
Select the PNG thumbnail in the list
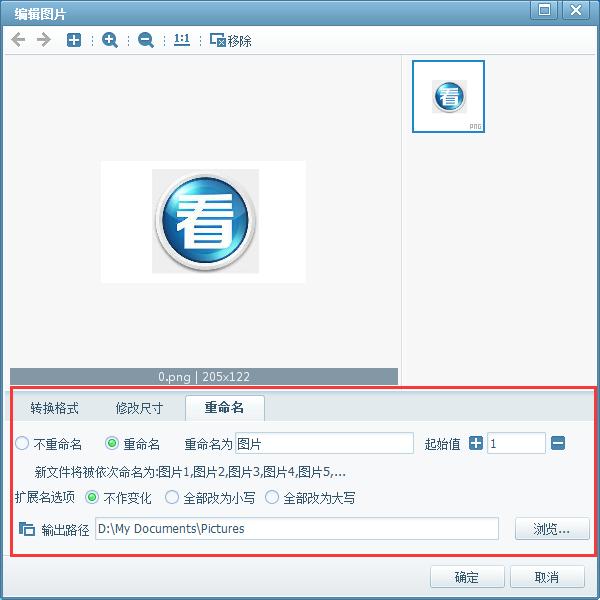(x=448, y=96)
